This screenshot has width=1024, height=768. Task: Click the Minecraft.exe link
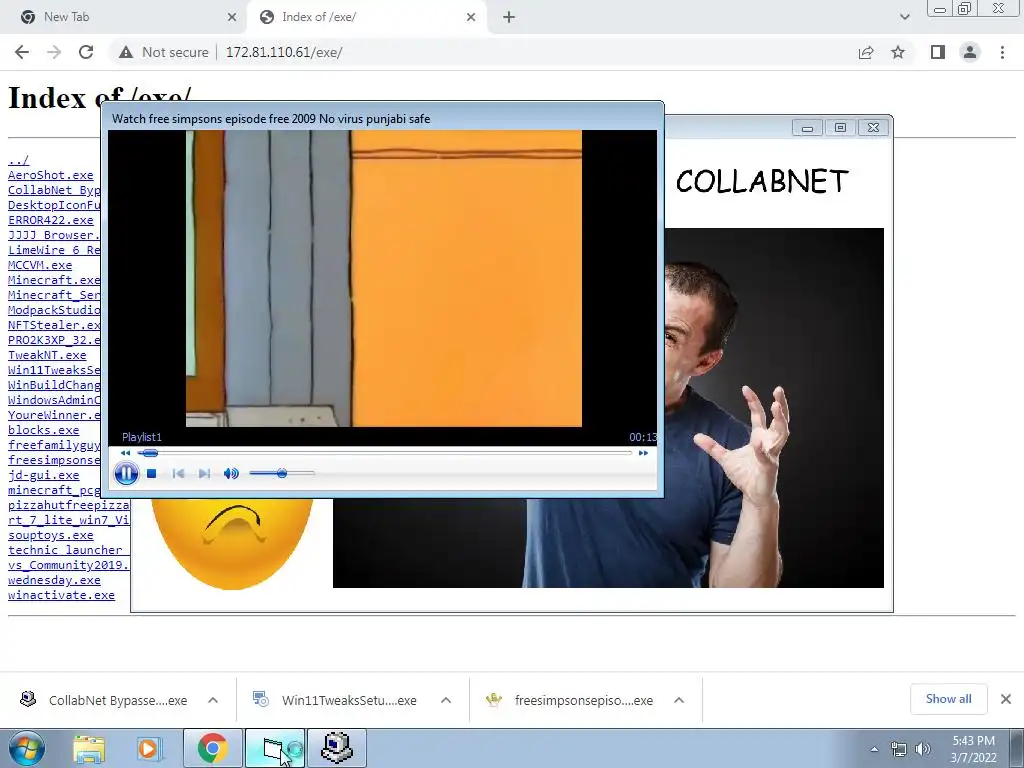pos(54,280)
